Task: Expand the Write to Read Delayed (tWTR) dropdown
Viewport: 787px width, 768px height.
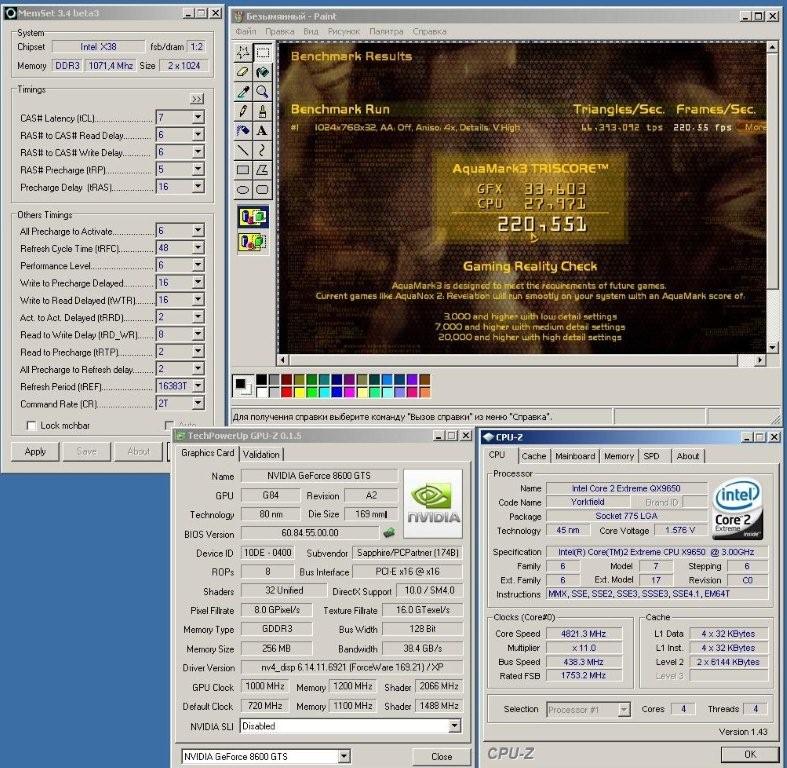Action: (198, 300)
